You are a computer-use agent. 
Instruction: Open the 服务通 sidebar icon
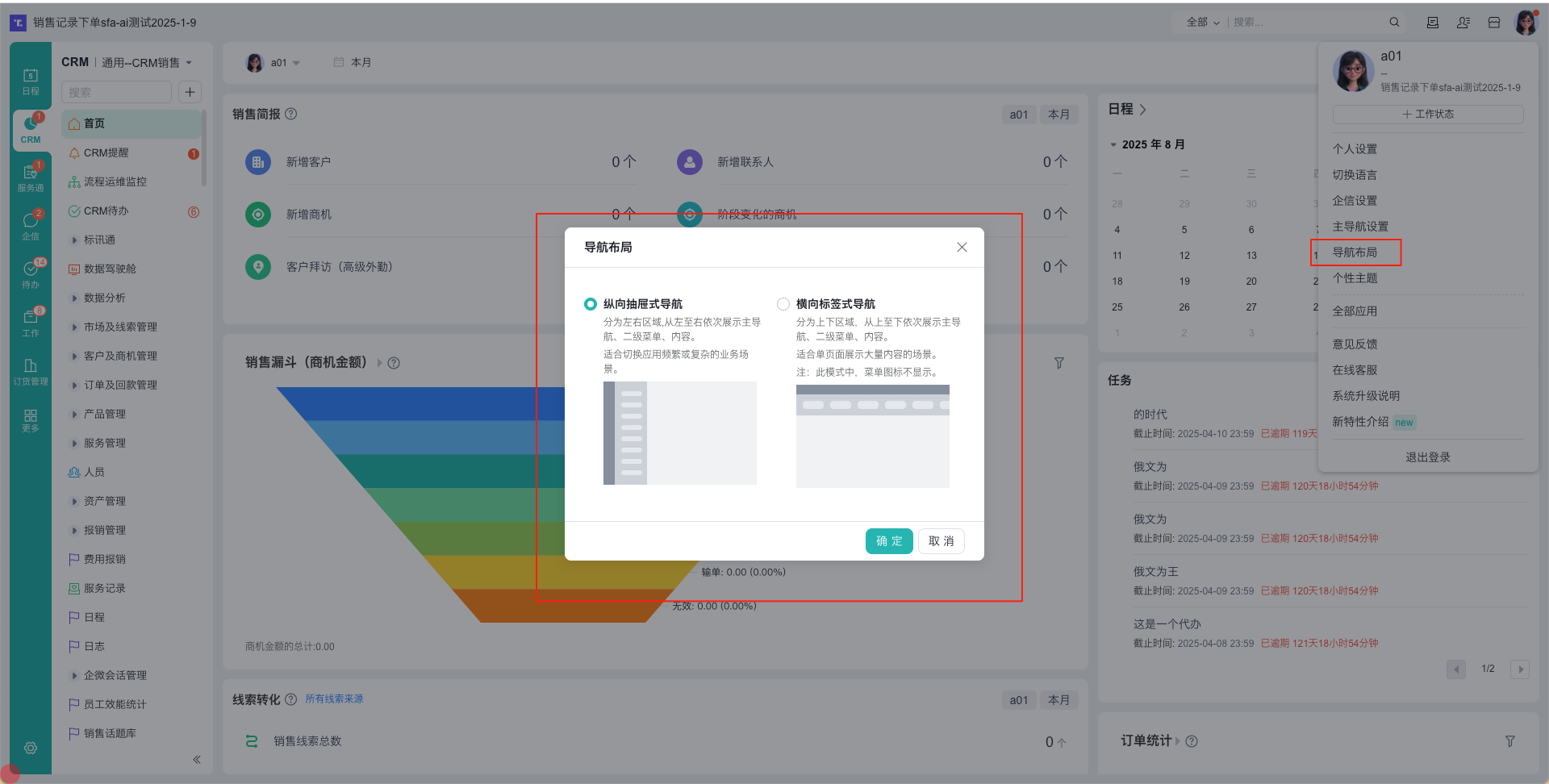coord(31,179)
